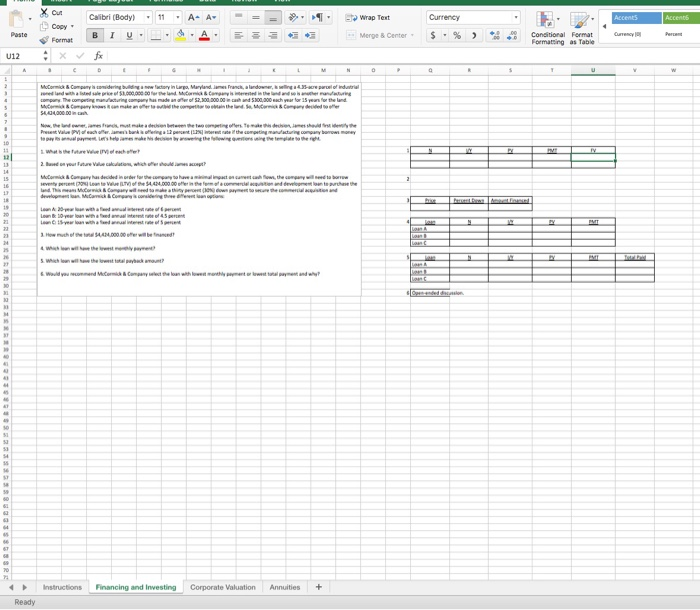Apply percent style to the cell
The width and height of the screenshot is (700, 610).
[x=457, y=35]
